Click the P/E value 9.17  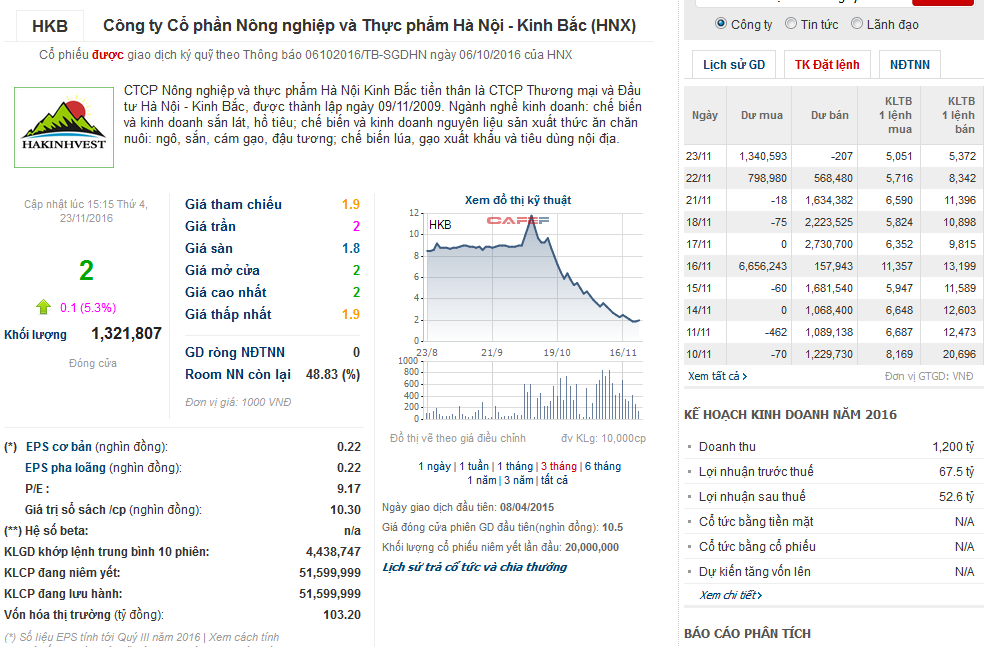pyautogui.click(x=349, y=489)
